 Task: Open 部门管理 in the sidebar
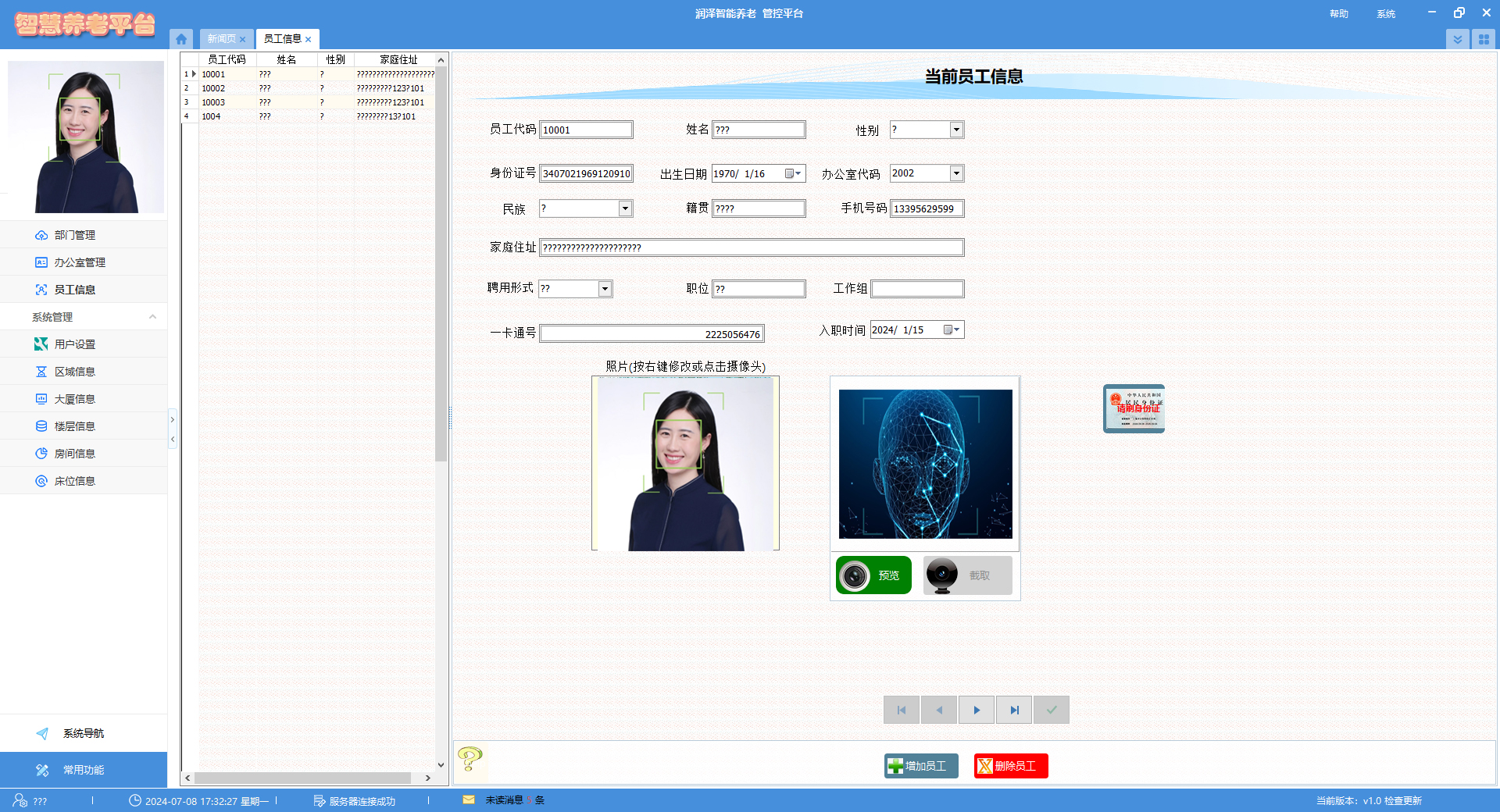click(x=75, y=235)
